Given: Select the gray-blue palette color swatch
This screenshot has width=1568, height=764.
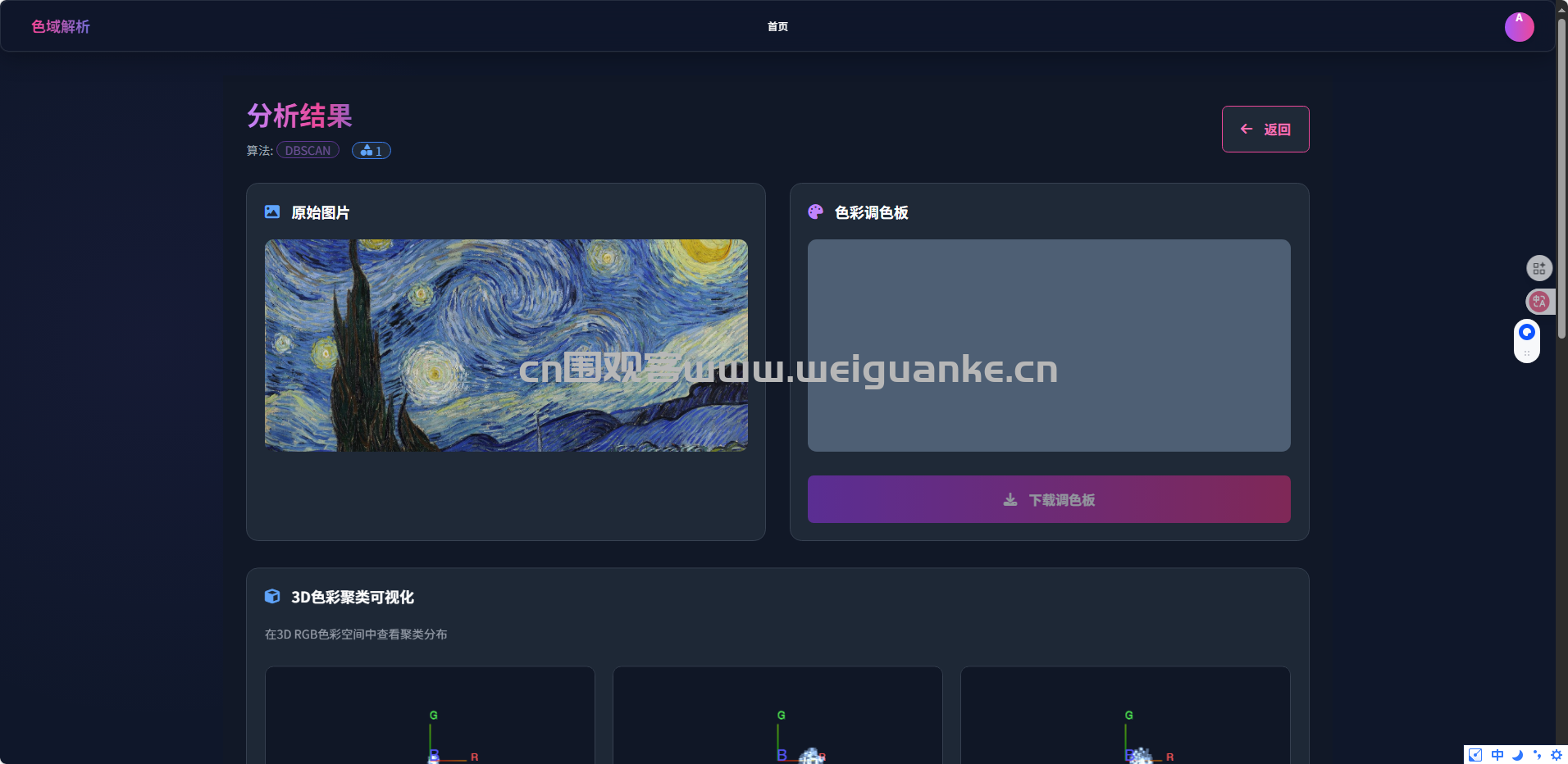Looking at the screenshot, I should pyautogui.click(x=1049, y=345).
